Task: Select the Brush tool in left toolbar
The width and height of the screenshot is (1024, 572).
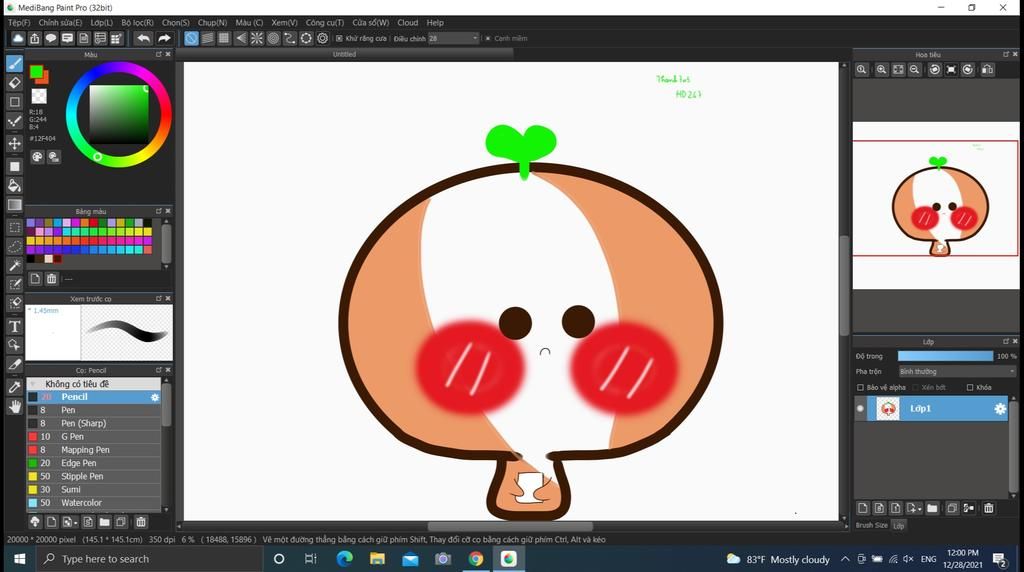Action: click(14, 63)
